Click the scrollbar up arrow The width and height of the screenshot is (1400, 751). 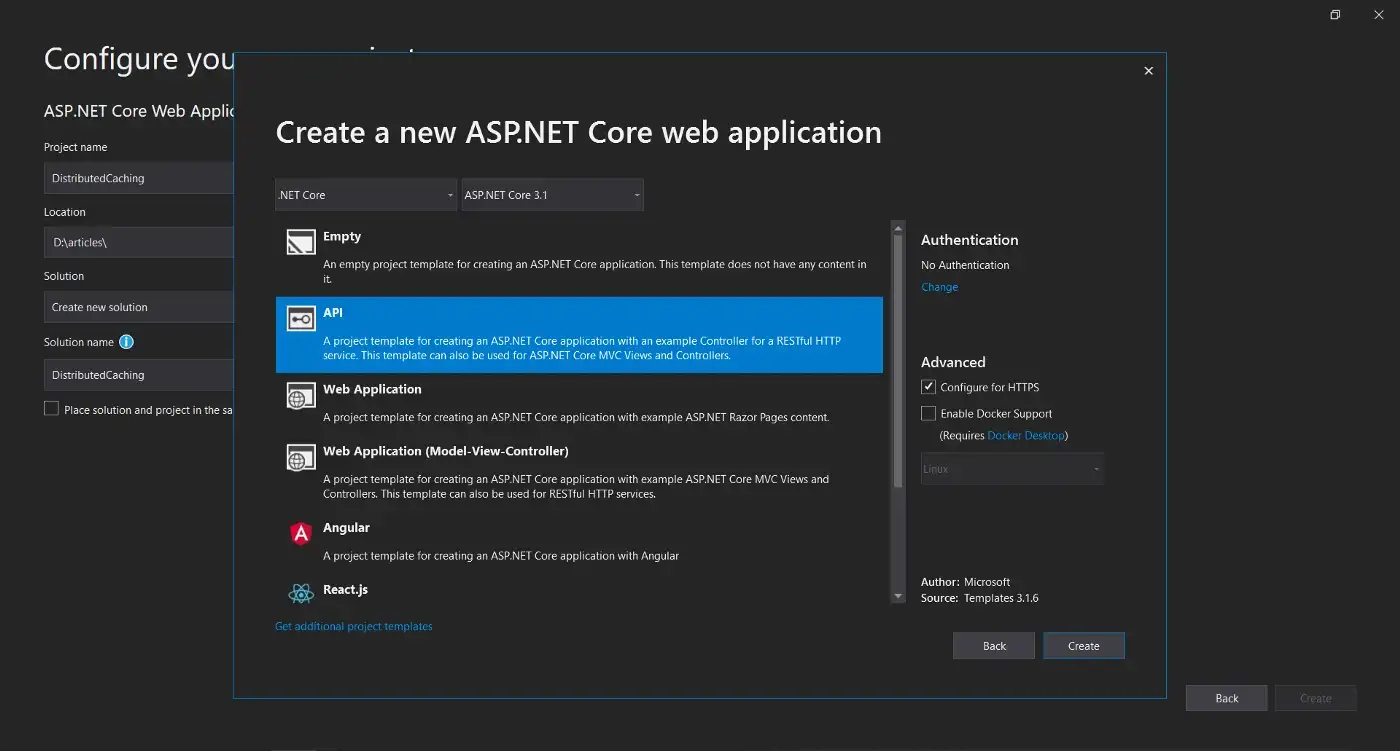click(898, 227)
